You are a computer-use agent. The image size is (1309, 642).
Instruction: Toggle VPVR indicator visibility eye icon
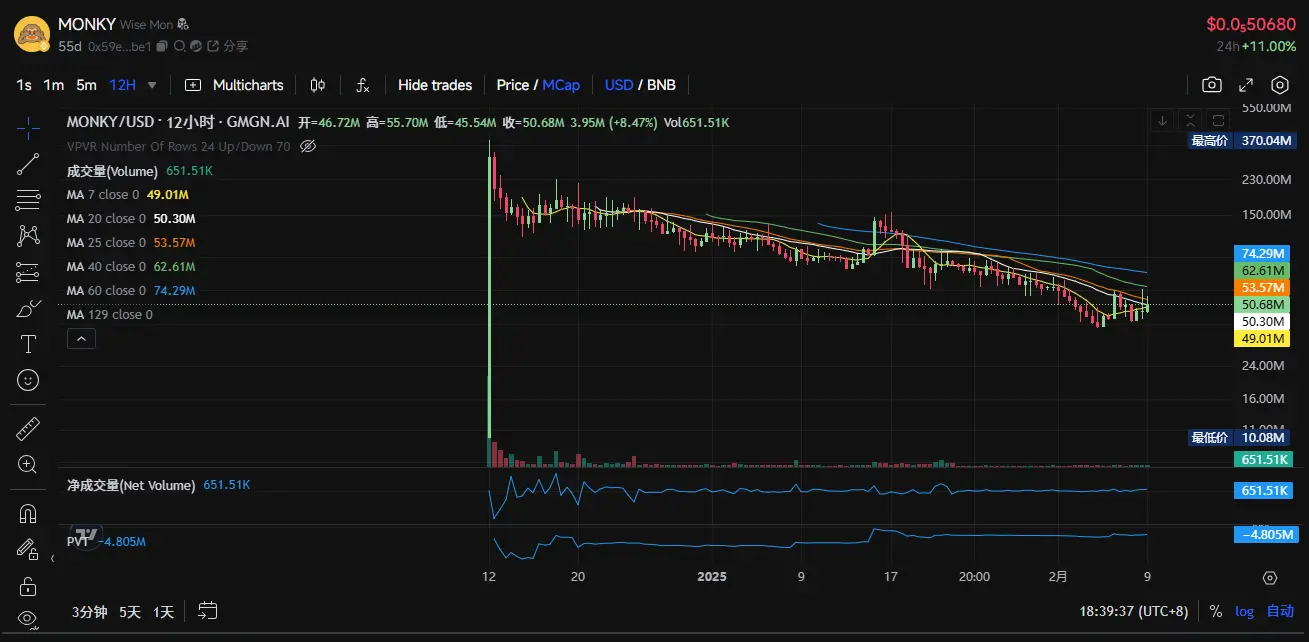pos(308,146)
